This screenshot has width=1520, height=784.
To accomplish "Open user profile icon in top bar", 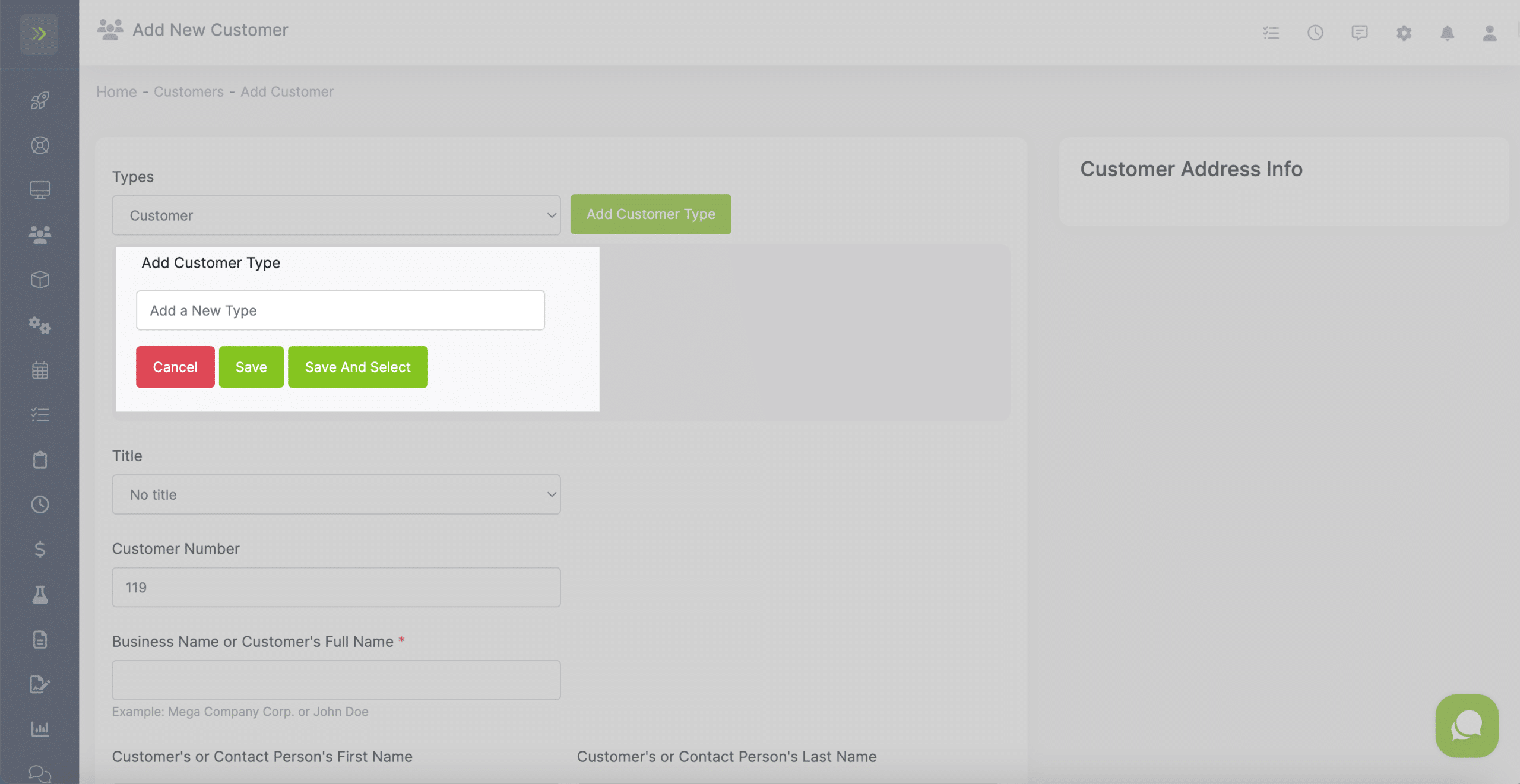I will coord(1490,33).
